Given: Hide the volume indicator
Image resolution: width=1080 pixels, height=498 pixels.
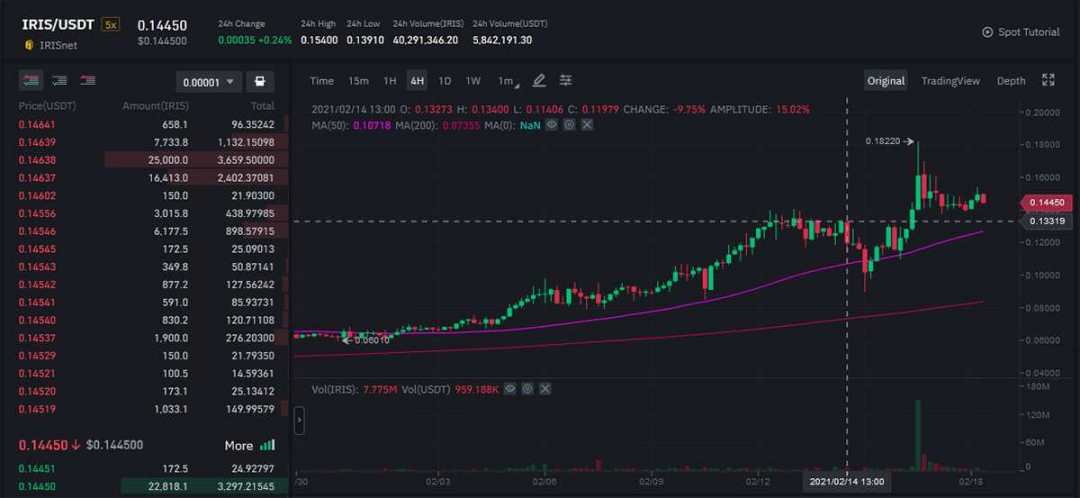Looking at the screenshot, I should click(x=510, y=387).
